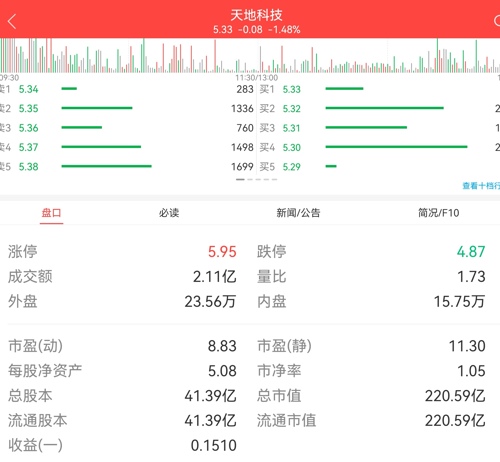Tap the 跌停 value 4.87
This screenshot has width=500, height=462.
(471, 252)
